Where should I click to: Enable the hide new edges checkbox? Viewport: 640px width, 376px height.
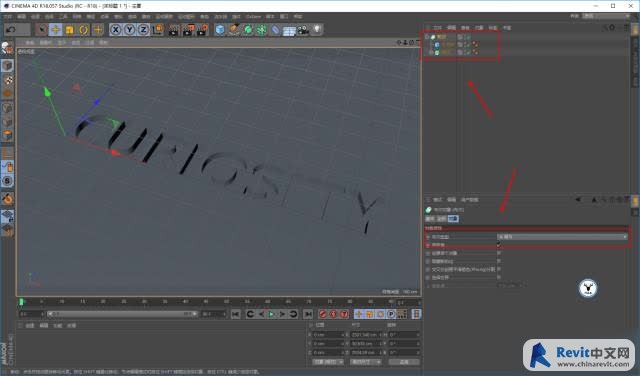pos(499,261)
